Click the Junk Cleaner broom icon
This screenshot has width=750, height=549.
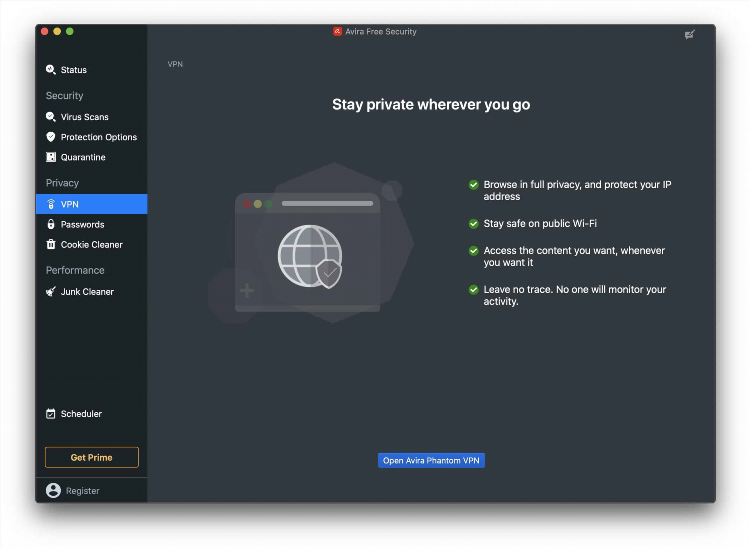51,292
